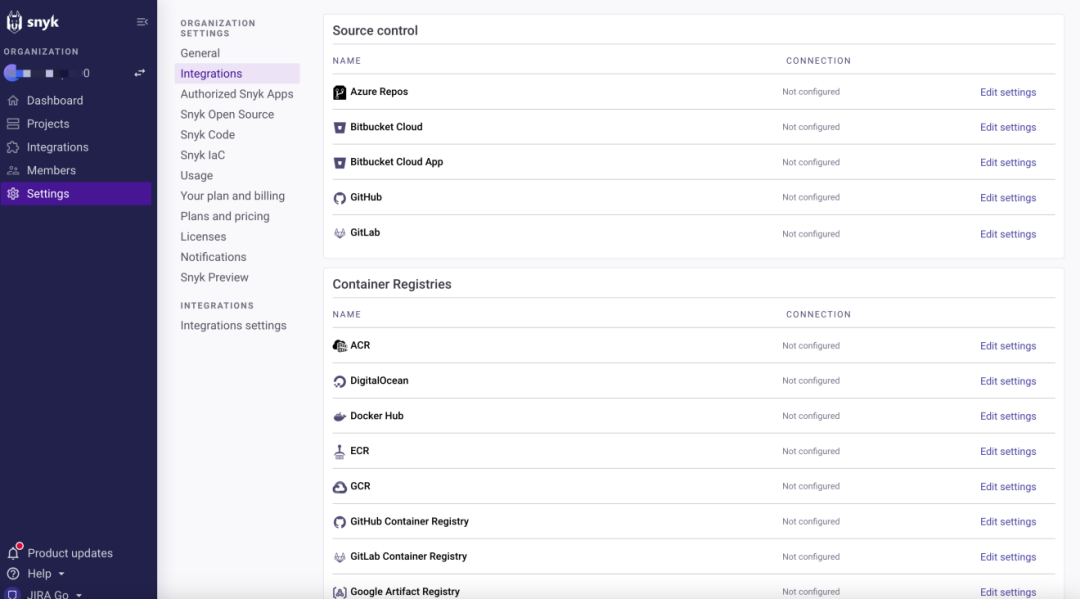Edit settings for GCR
1080x599 pixels.
[1008, 487]
